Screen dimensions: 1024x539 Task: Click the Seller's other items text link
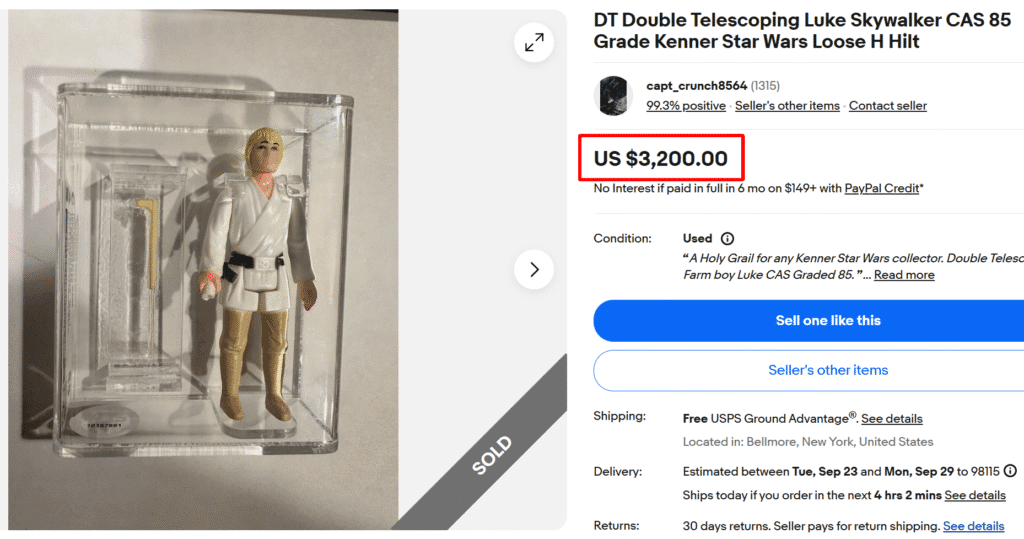point(787,106)
